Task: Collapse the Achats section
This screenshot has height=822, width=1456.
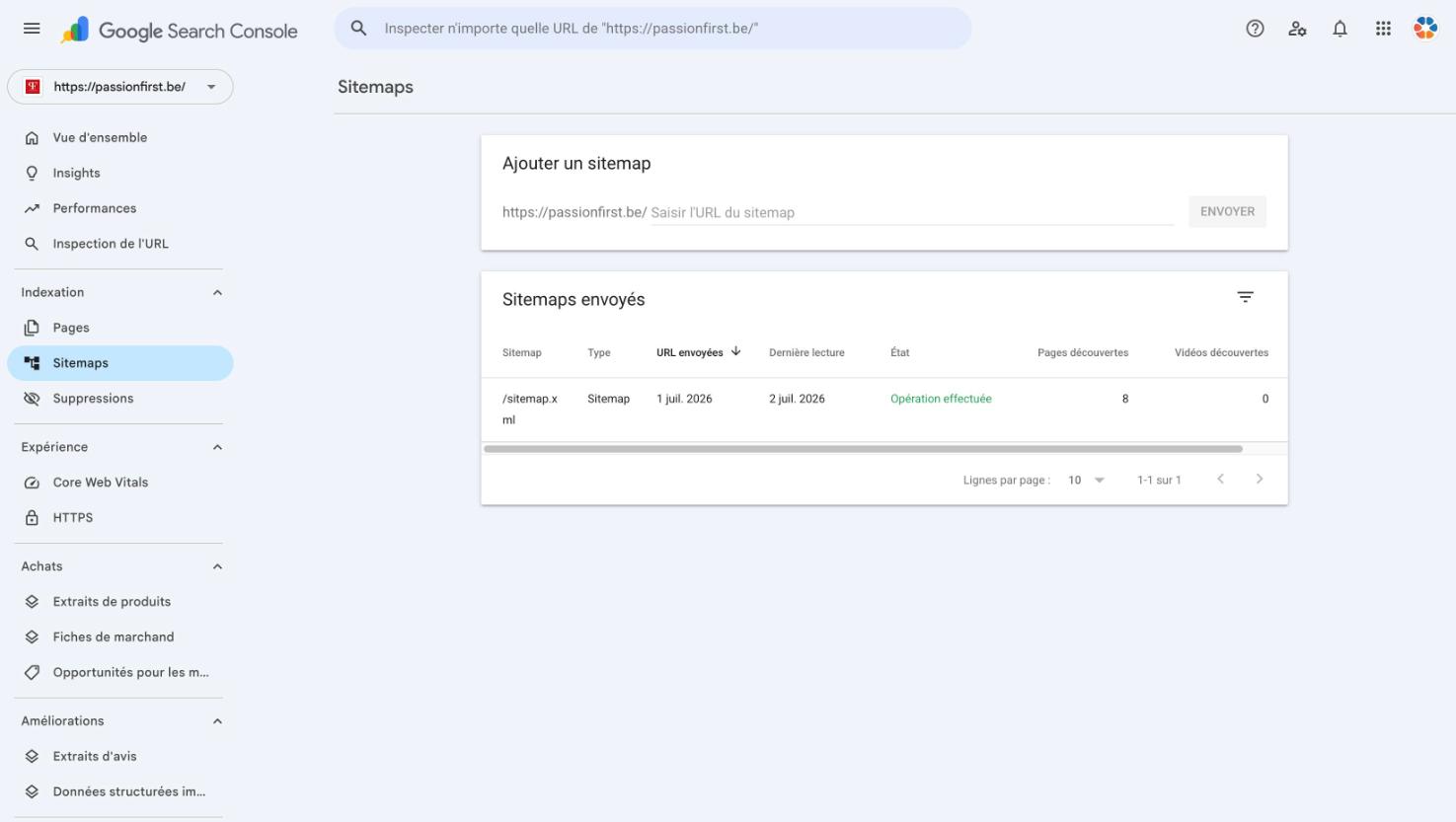Action: [x=217, y=567]
